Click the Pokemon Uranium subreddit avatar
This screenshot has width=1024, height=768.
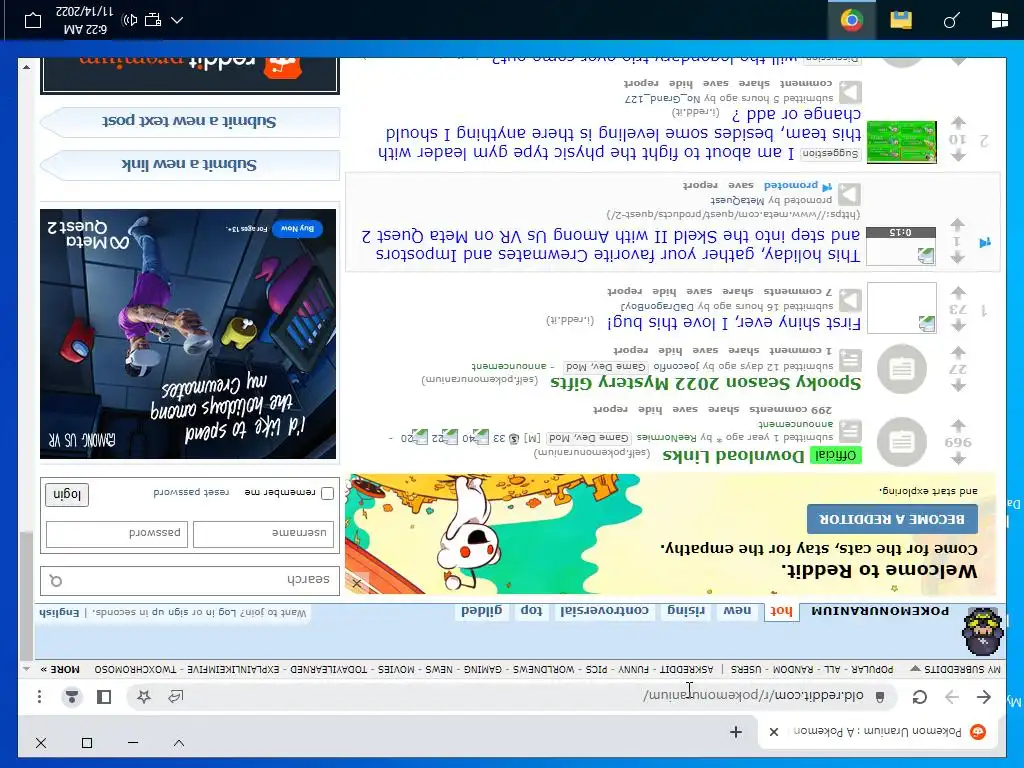tap(982, 631)
